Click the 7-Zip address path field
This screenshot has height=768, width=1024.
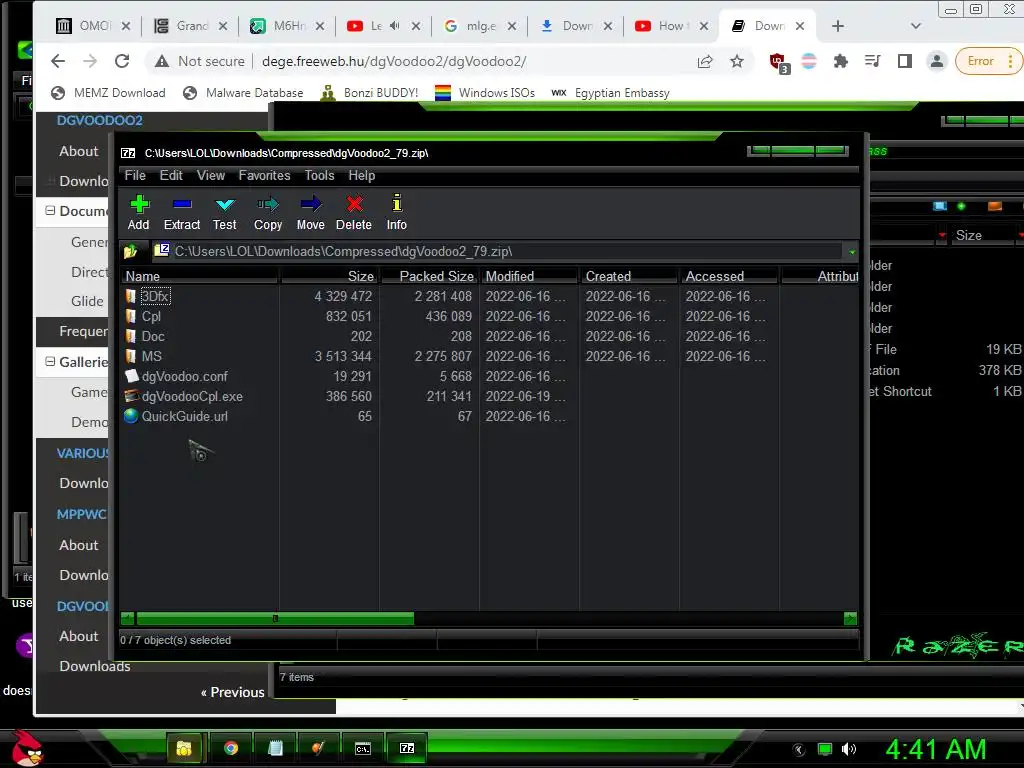point(500,251)
